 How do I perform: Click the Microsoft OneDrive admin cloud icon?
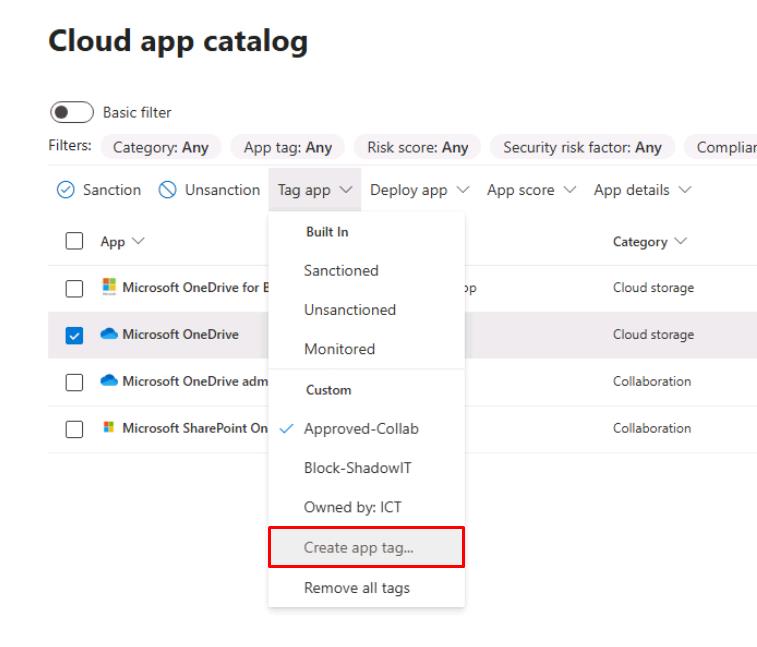[109, 381]
